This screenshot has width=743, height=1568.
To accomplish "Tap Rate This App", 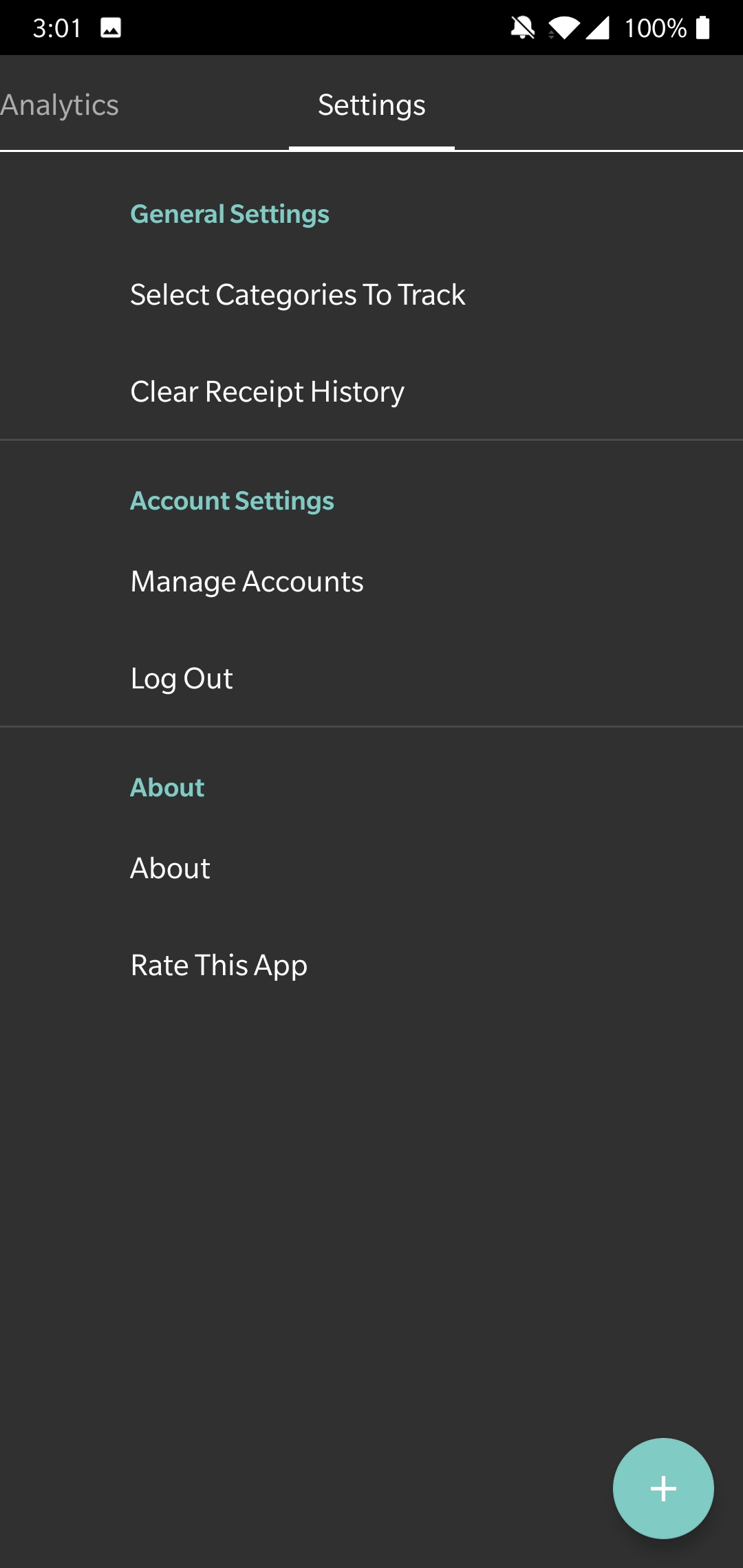I will (x=371, y=965).
